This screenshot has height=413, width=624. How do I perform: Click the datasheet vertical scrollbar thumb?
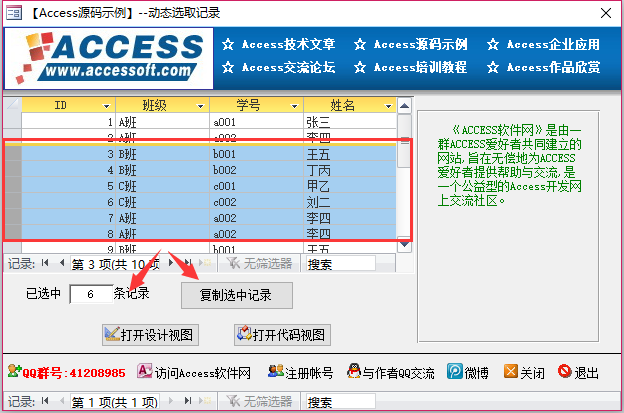point(404,141)
